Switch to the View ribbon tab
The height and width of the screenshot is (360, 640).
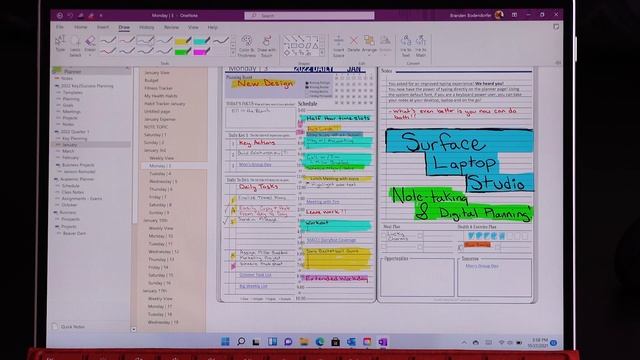pyautogui.click(x=193, y=27)
